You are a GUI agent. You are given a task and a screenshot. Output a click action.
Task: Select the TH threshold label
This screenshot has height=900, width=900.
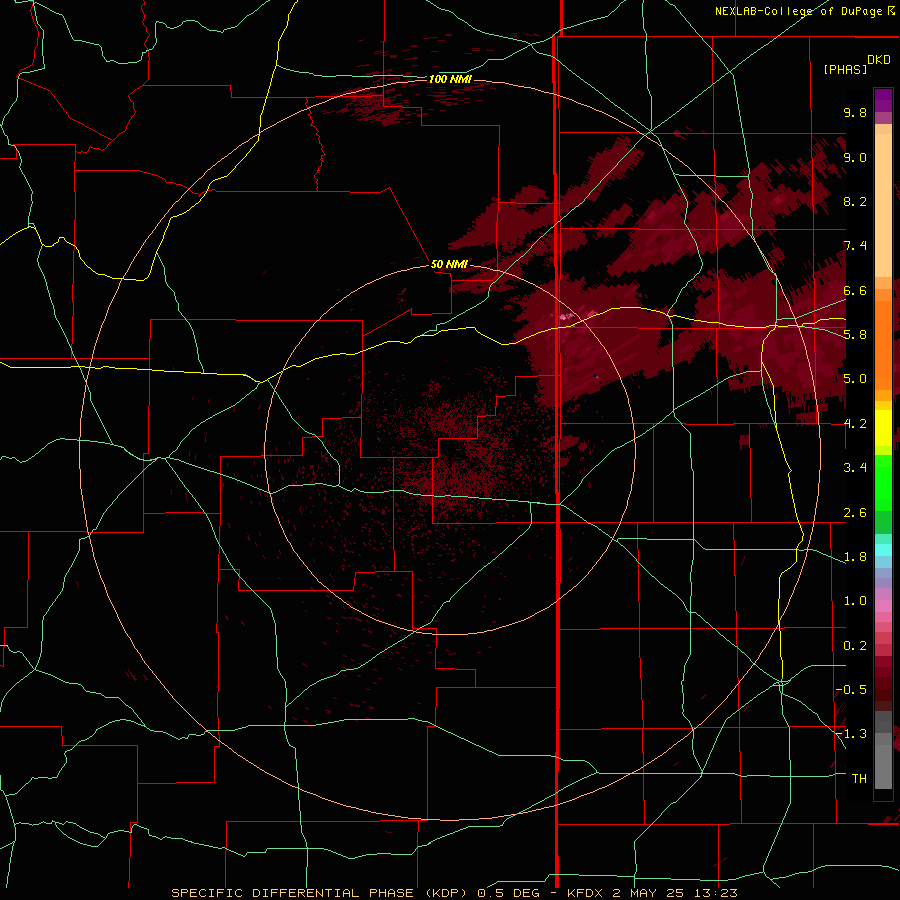coord(859,779)
